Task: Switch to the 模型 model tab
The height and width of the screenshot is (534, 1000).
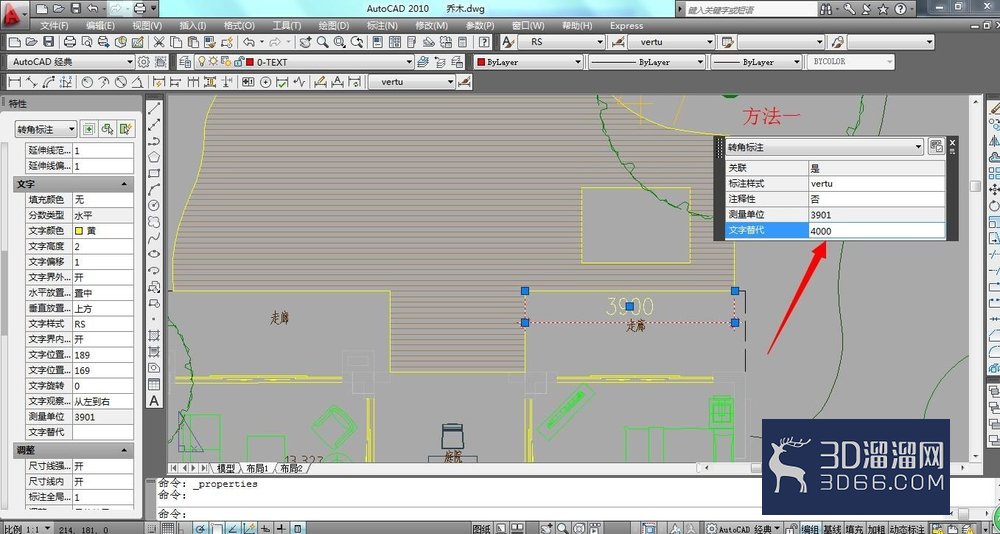Action: [226, 468]
